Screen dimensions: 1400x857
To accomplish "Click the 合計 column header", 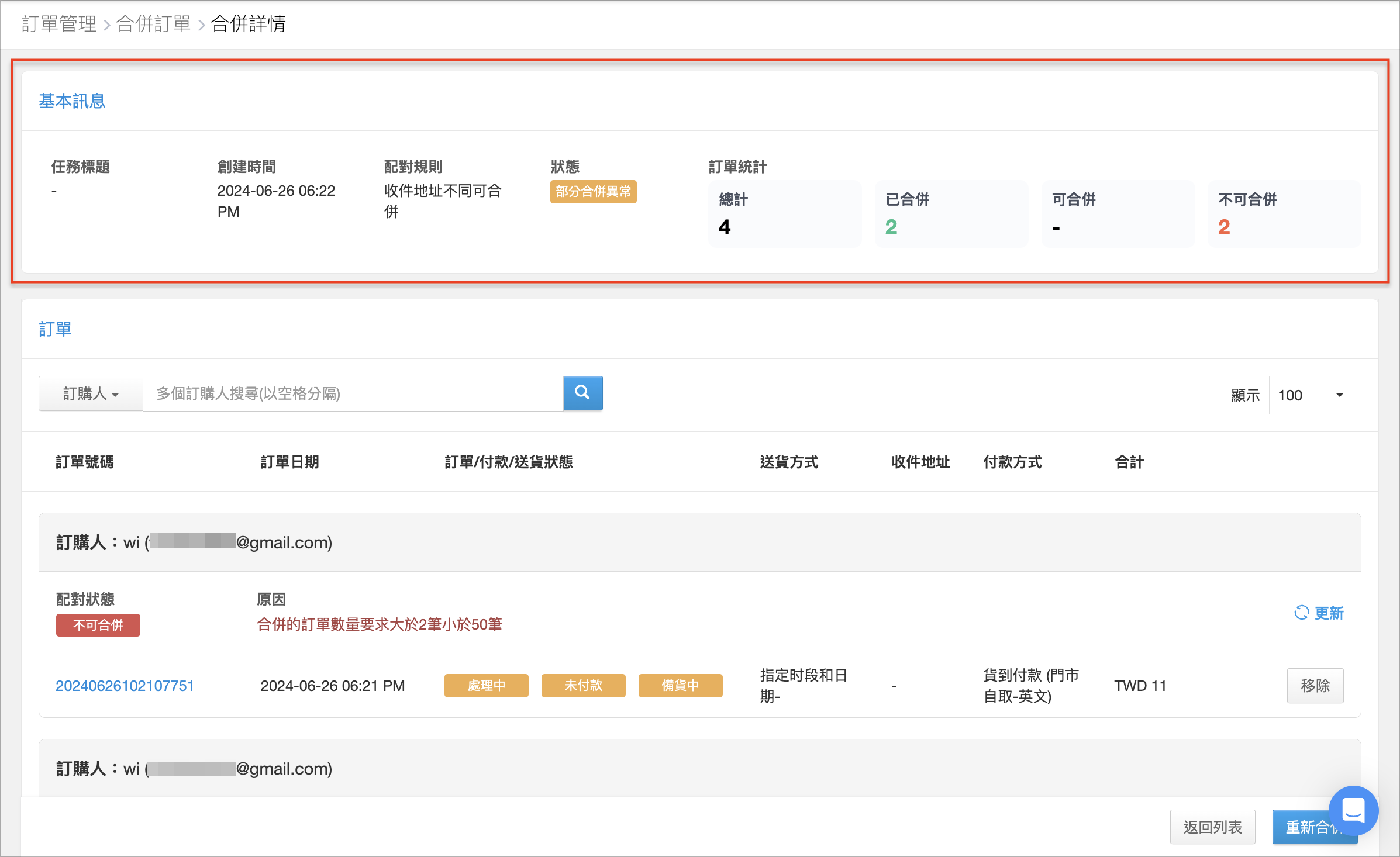I will click(1129, 462).
